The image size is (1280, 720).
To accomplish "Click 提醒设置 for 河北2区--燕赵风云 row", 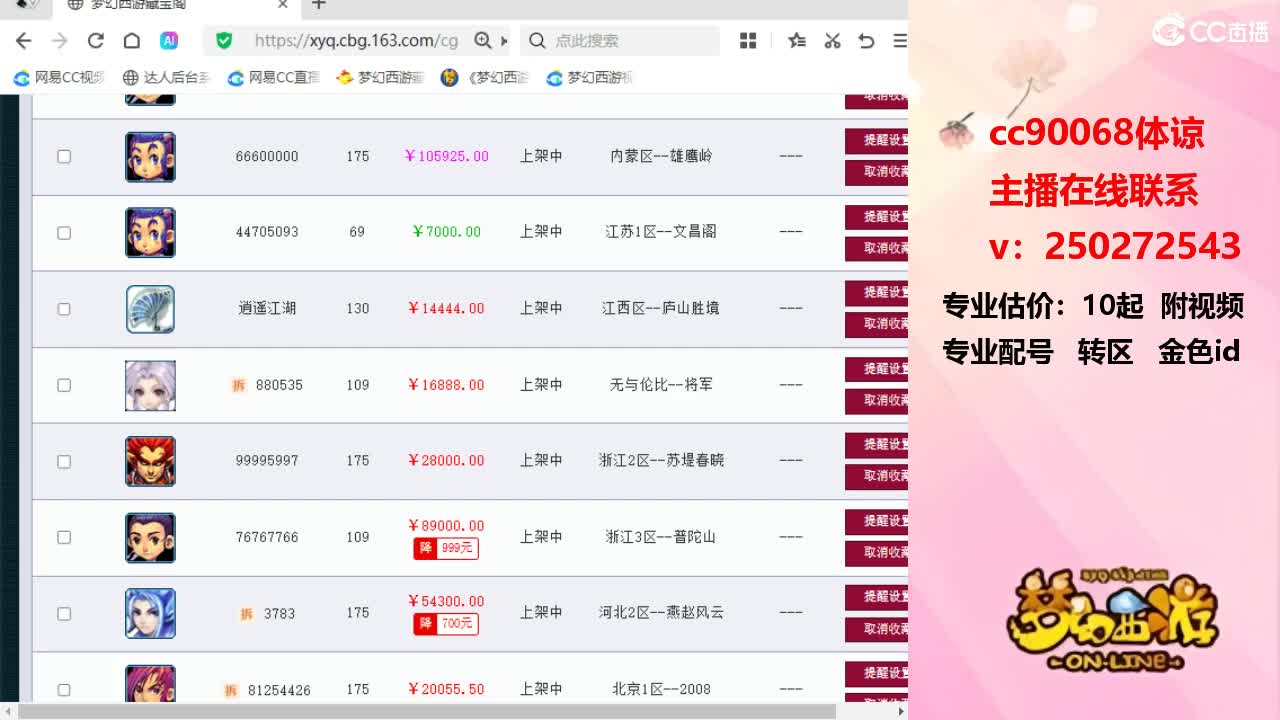I will [877, 597].
